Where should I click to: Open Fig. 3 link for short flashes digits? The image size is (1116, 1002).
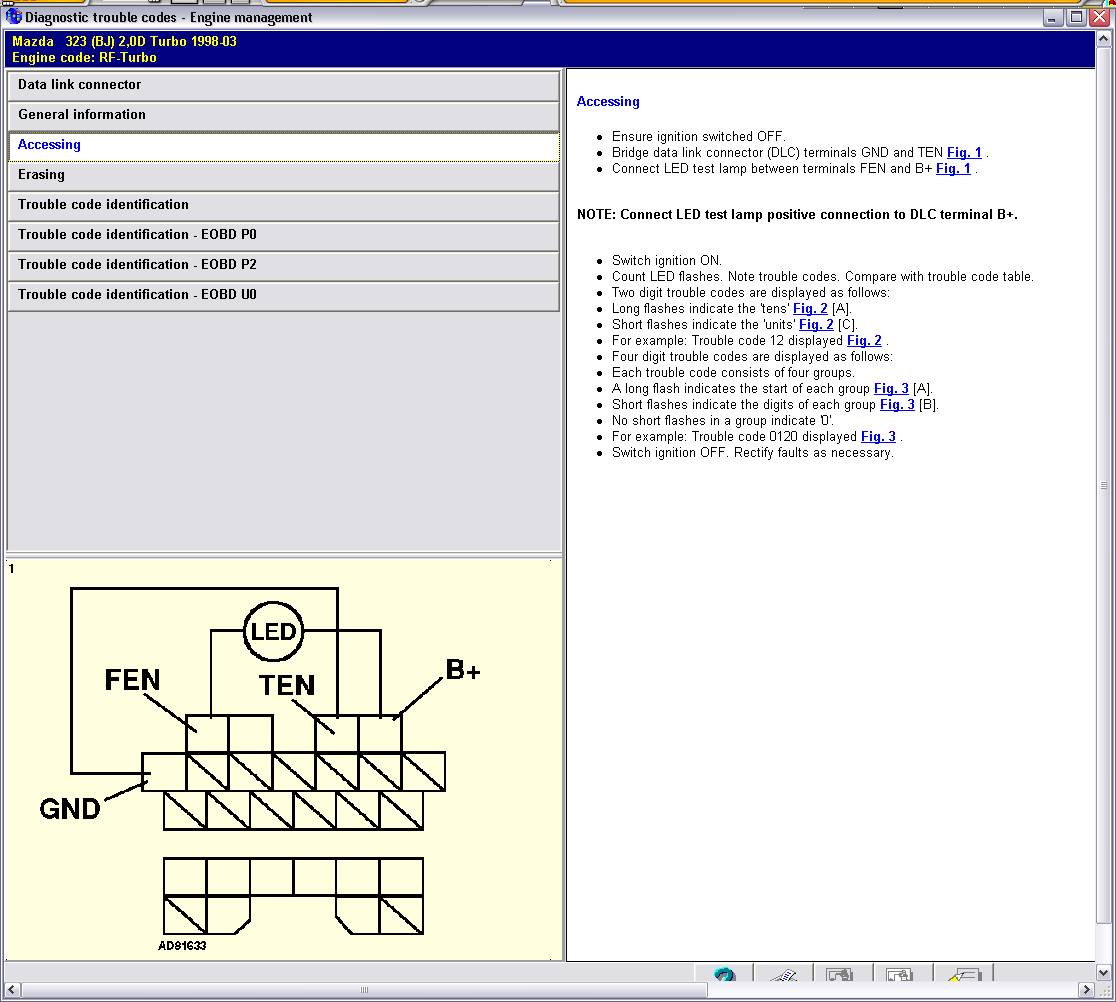(897, 404)
